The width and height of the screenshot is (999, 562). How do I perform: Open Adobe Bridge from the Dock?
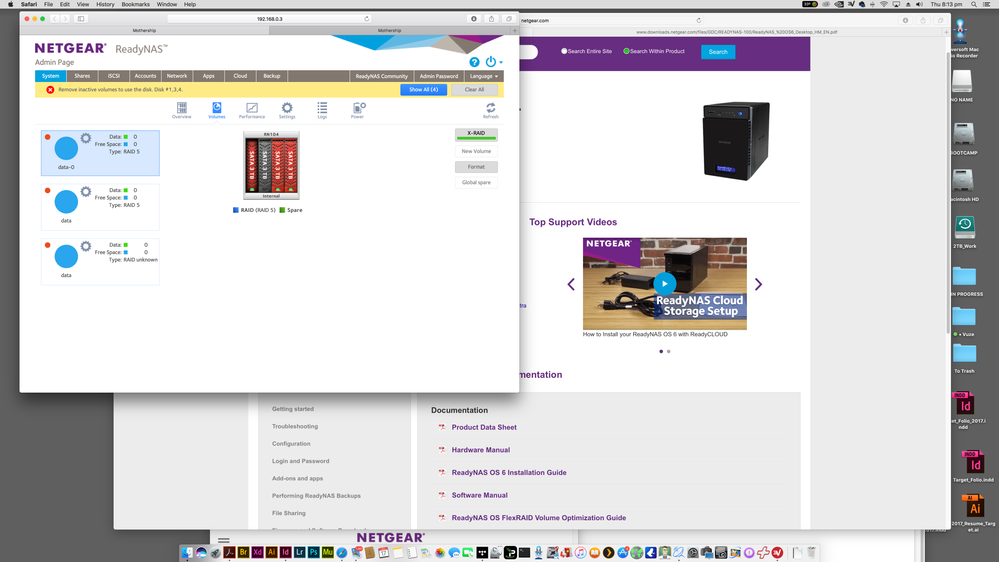[243, 552]
